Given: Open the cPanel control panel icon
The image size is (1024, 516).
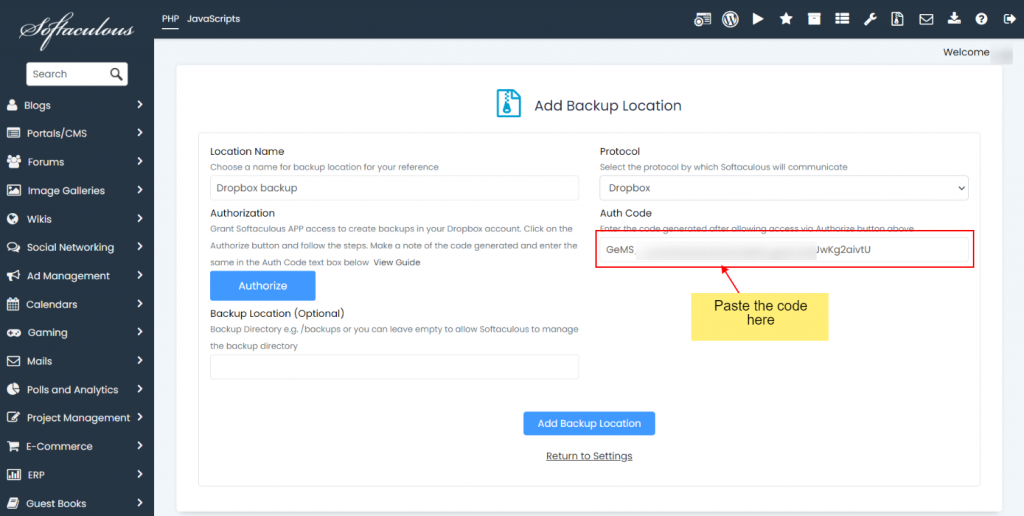Looking at the screenshot, I should [702, 19].
